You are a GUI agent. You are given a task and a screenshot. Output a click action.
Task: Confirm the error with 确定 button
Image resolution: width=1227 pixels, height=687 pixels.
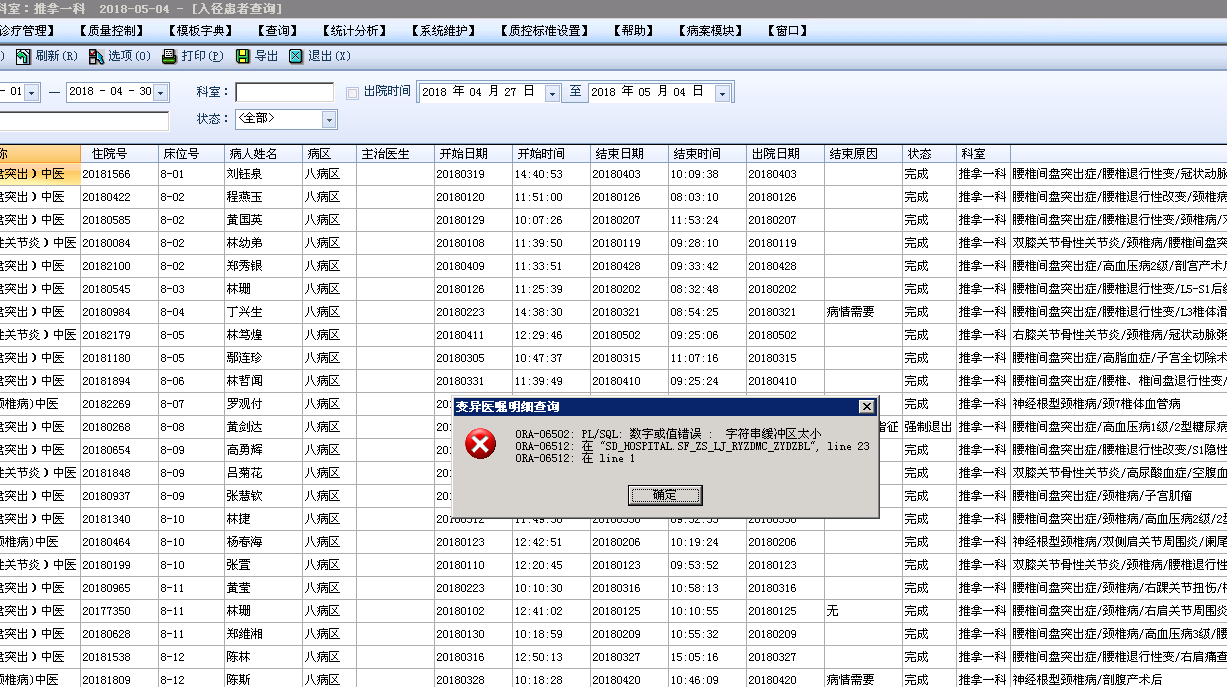point(665,495)
